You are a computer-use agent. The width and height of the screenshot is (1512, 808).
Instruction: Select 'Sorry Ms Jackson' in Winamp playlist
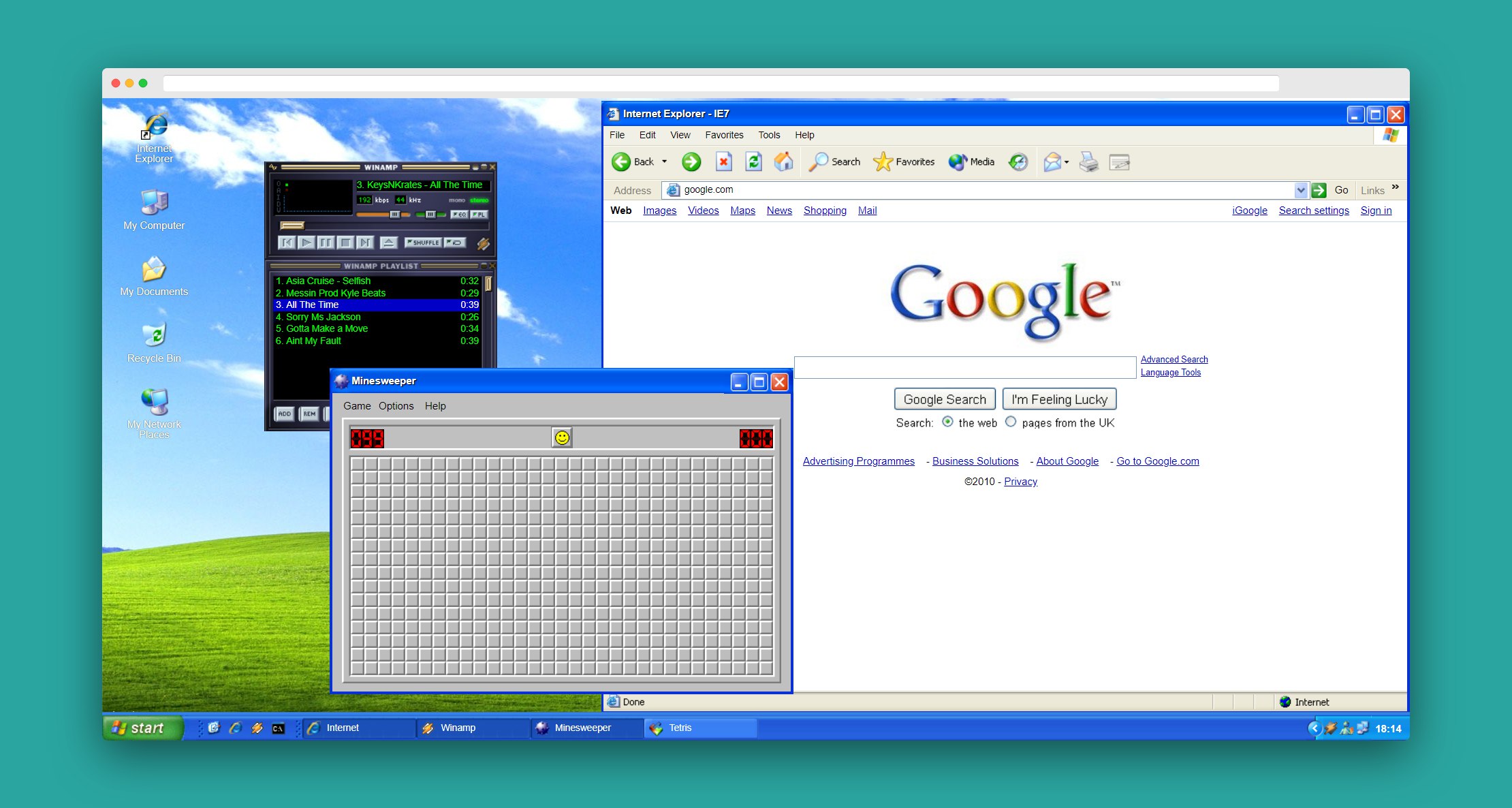pos(377,317)
